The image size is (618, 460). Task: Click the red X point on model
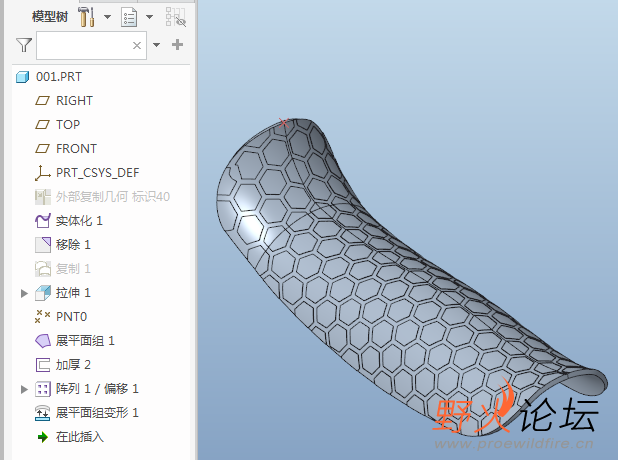[284, 123]
